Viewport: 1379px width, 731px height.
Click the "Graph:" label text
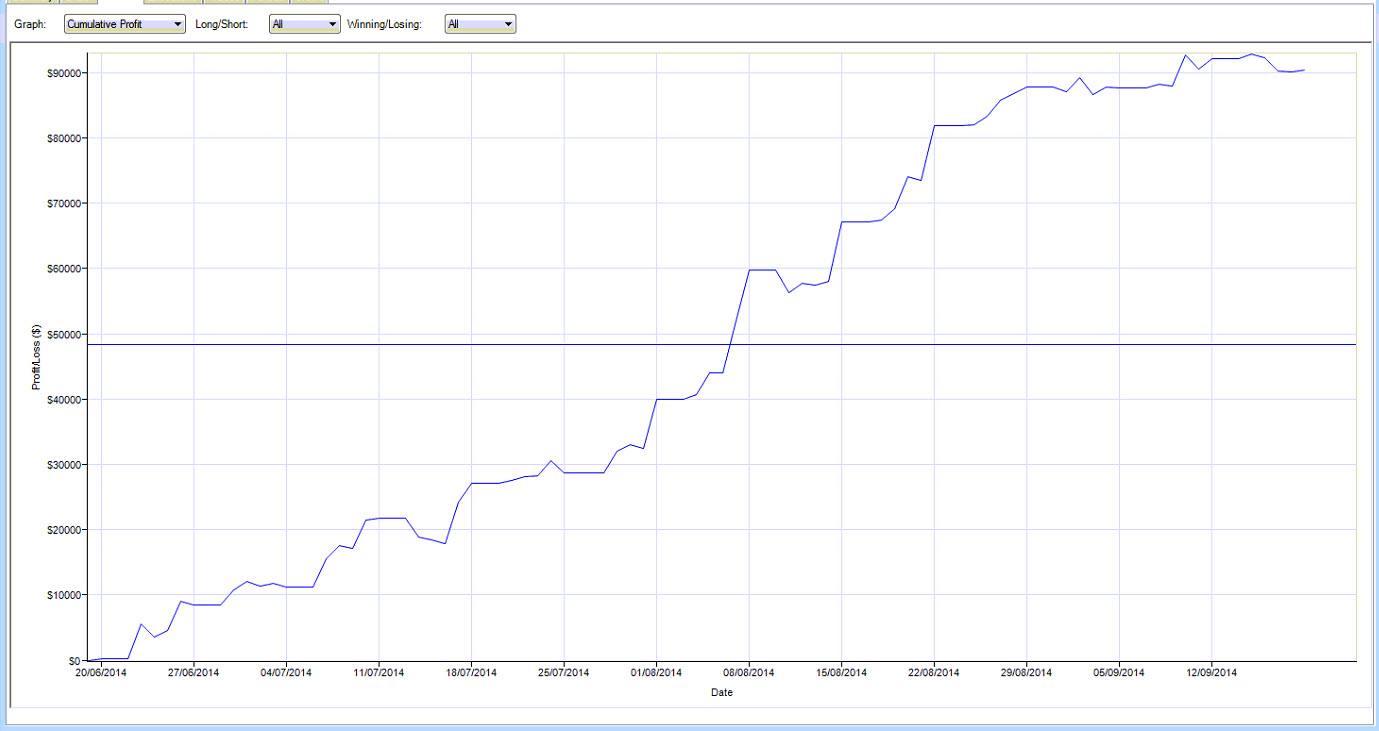click(30, 24)
